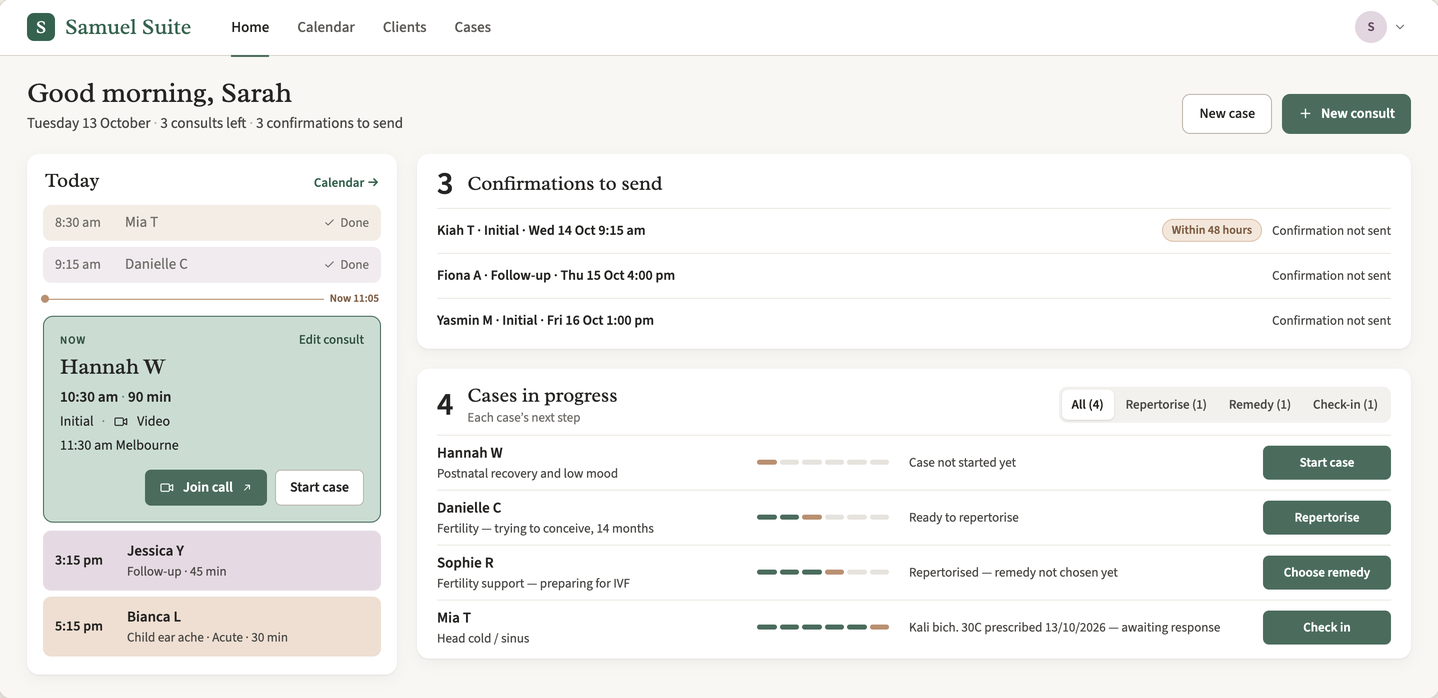Filter cases by Repertorise (1)
The image size is (1438, 698).
(1166, 405)
